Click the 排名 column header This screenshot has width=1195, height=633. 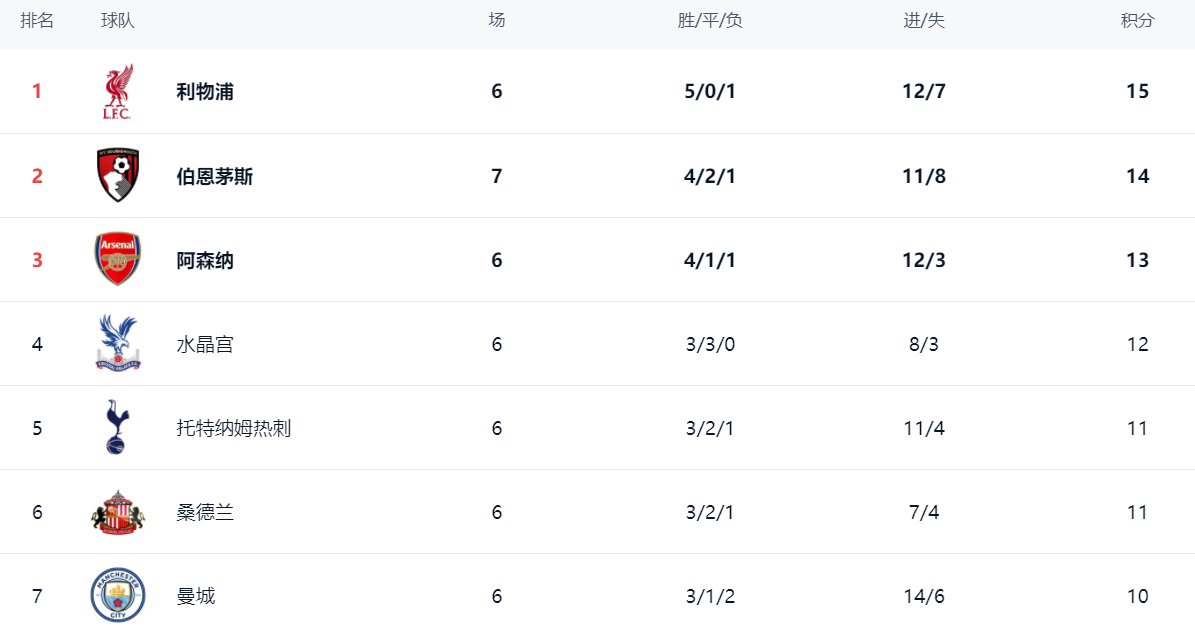[37, 21]
